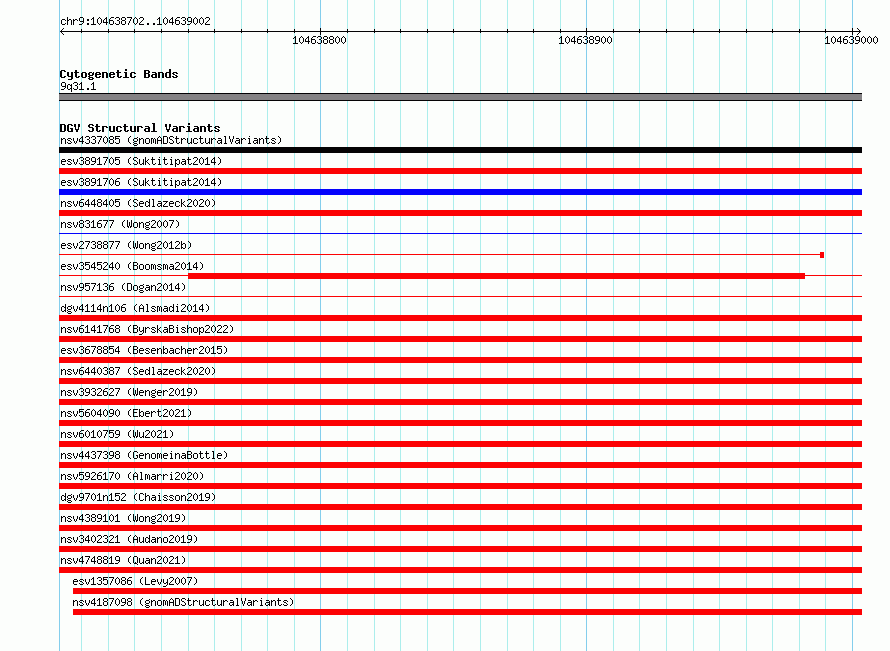Select the nsv6010759 Wu2021 label

tap(117, 434)
